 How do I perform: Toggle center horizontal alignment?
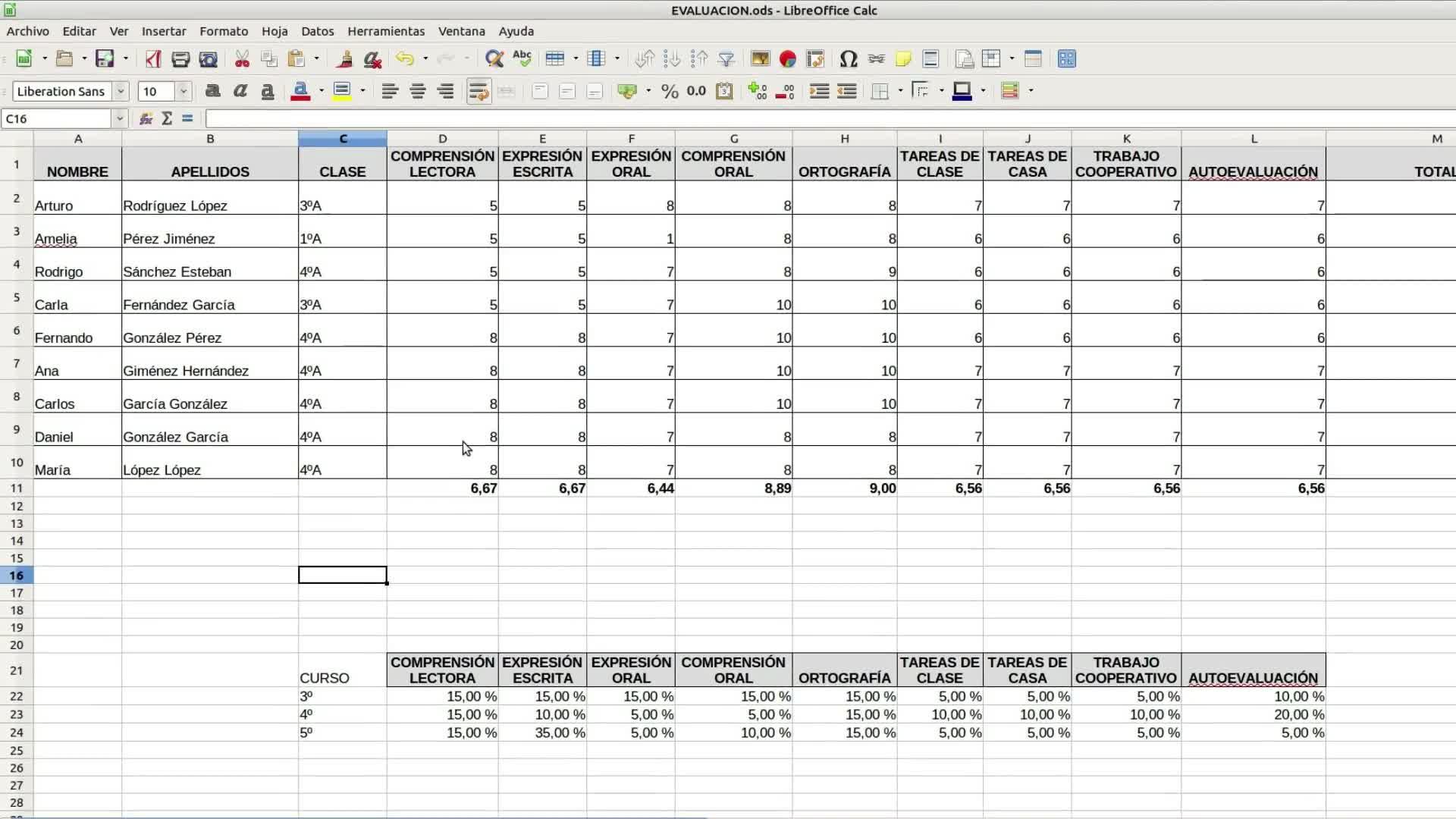point(418,92)
